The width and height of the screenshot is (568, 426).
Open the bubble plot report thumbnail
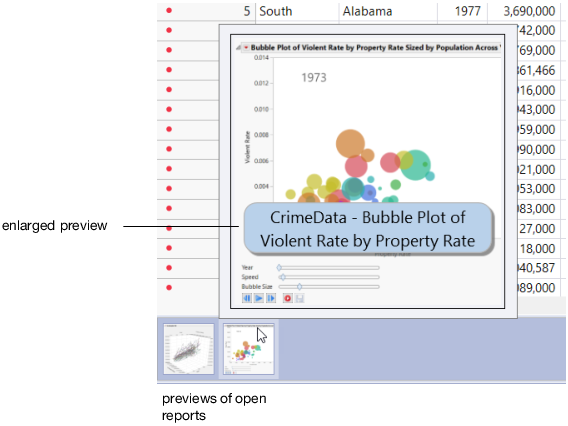248,349
